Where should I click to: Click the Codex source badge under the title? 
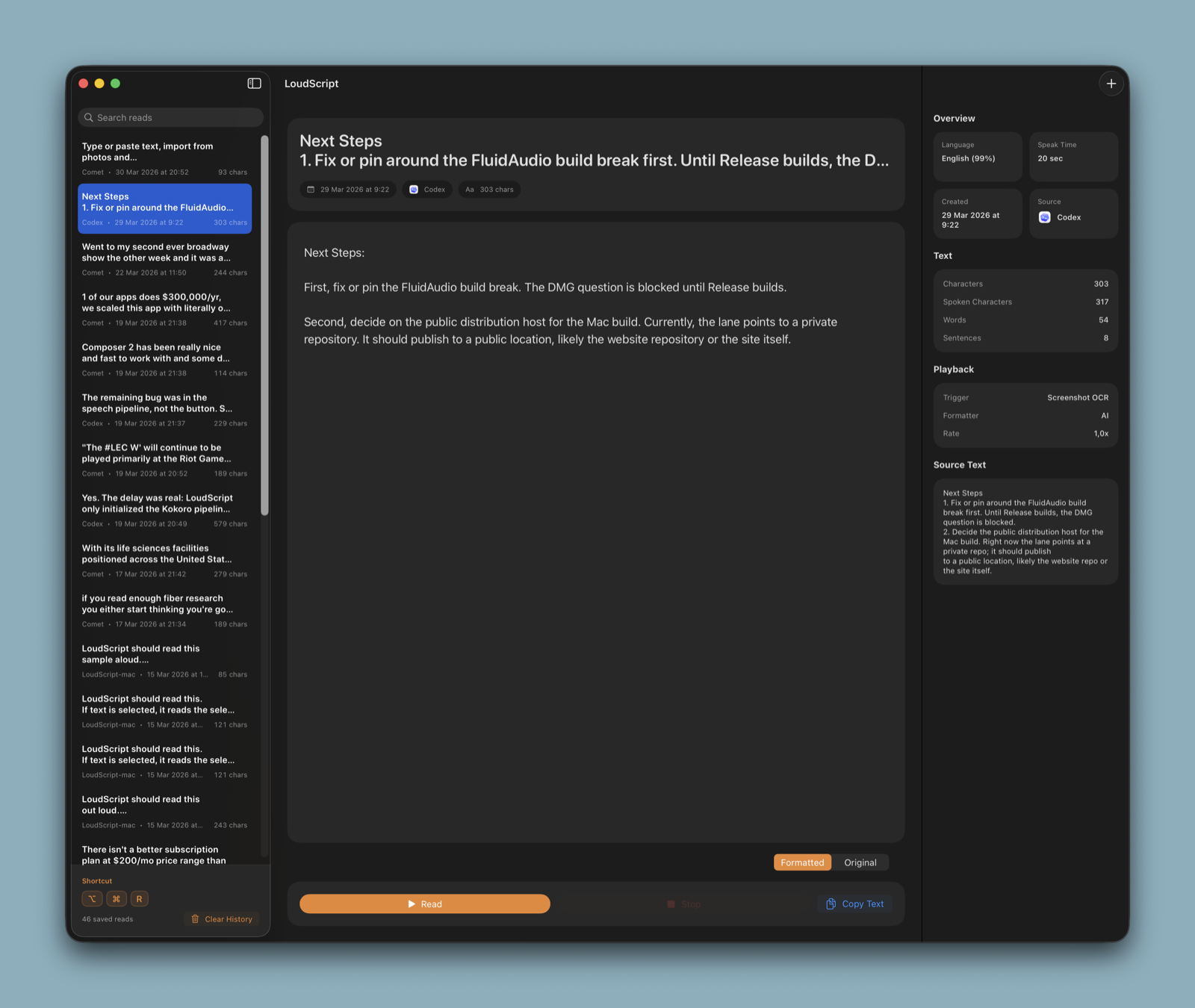pyautogui.click(x=426, y=189)
